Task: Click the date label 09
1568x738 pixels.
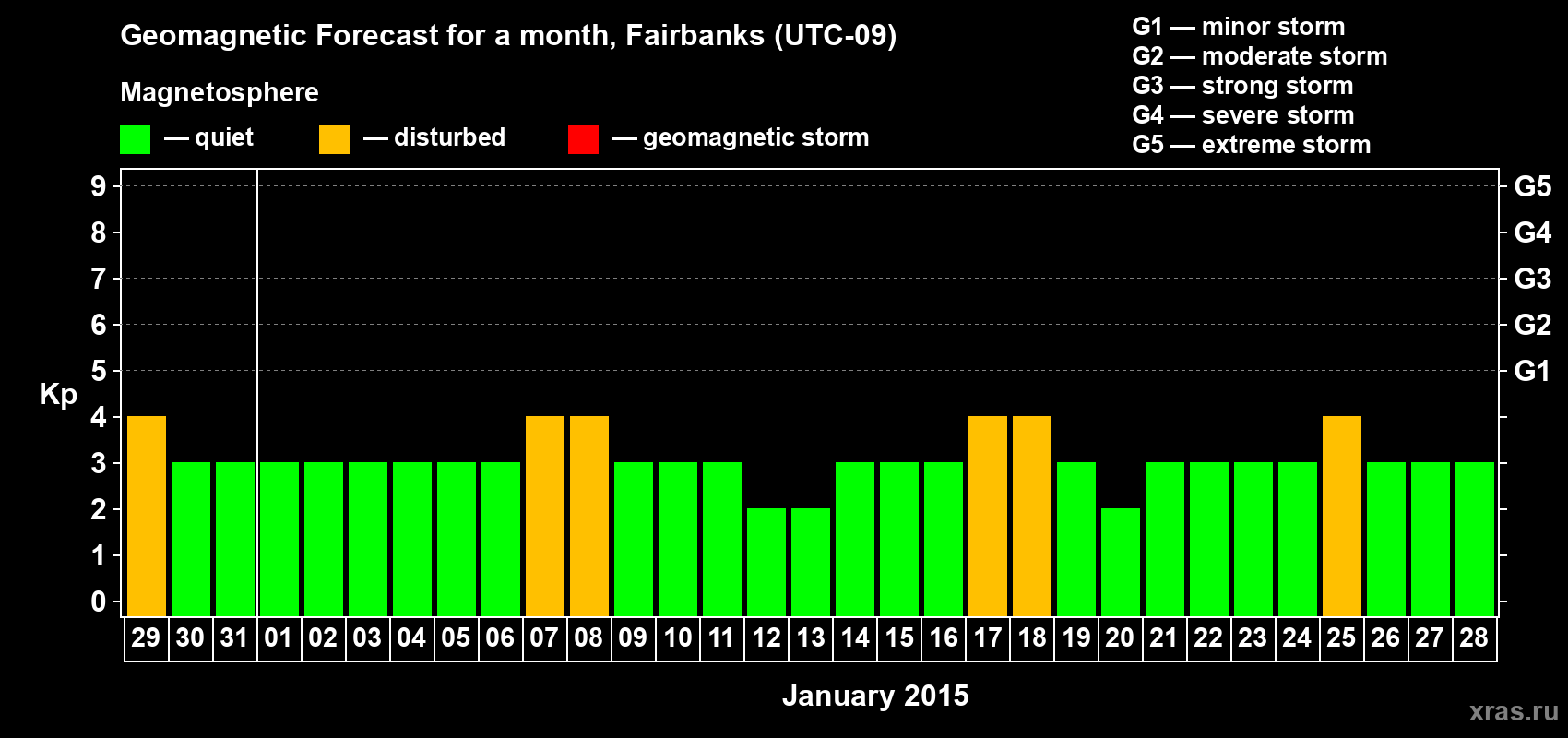Action: click(x=633, y=637)
